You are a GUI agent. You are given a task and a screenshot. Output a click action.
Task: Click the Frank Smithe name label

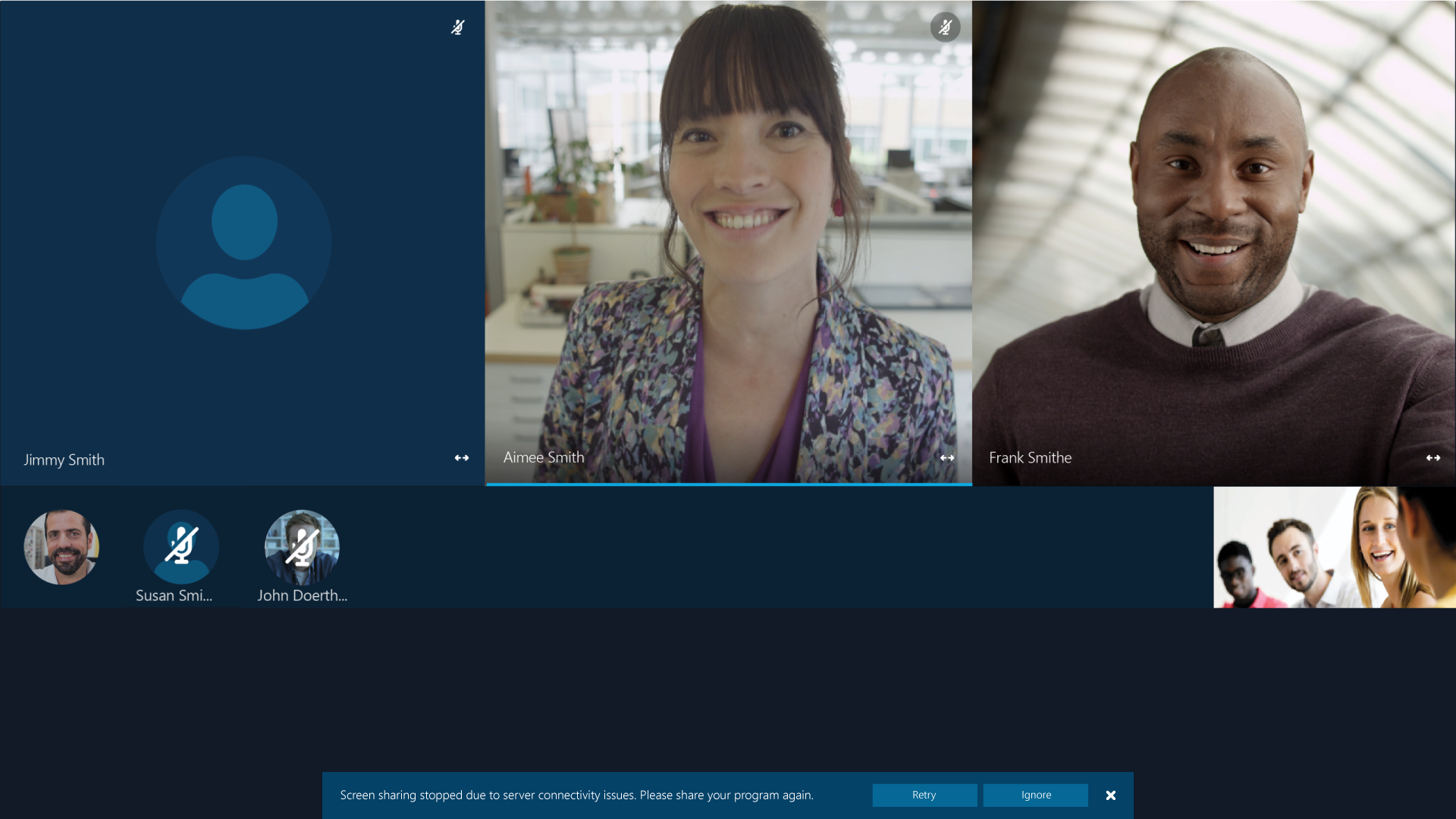point(1030,457)
